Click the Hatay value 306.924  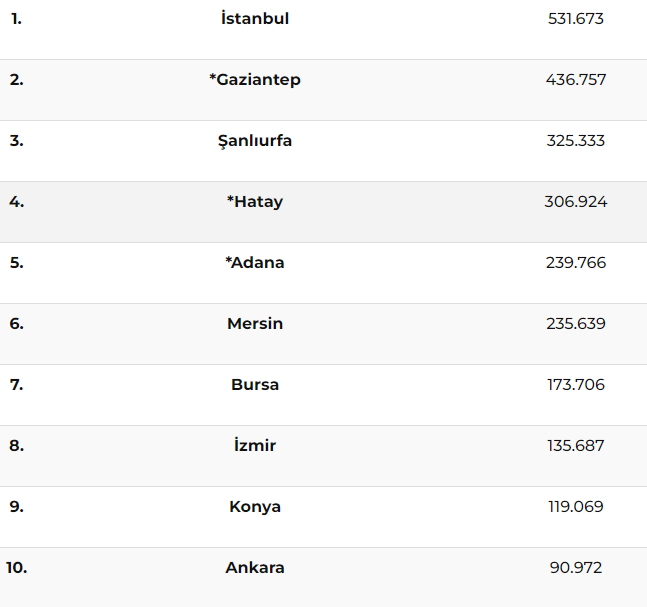(x=576, y=202)
